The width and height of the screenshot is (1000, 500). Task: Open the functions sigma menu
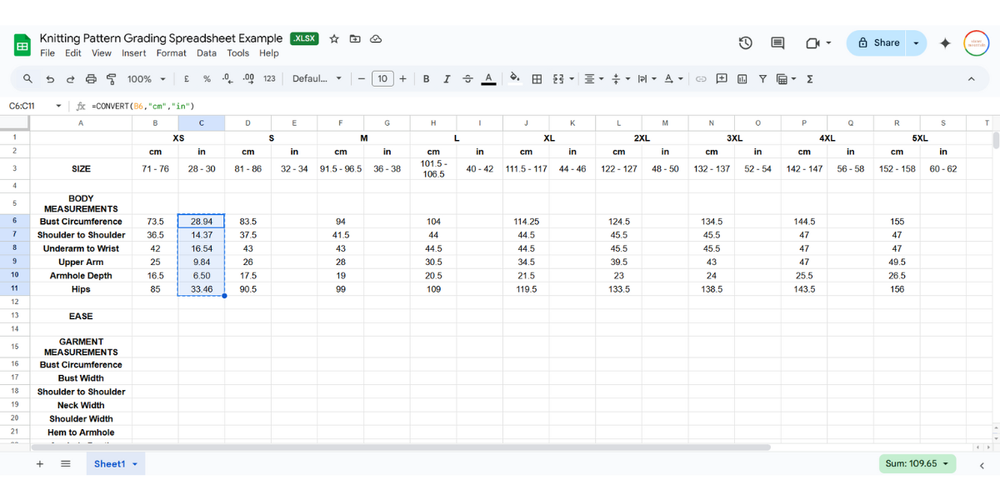pos(810,79)
